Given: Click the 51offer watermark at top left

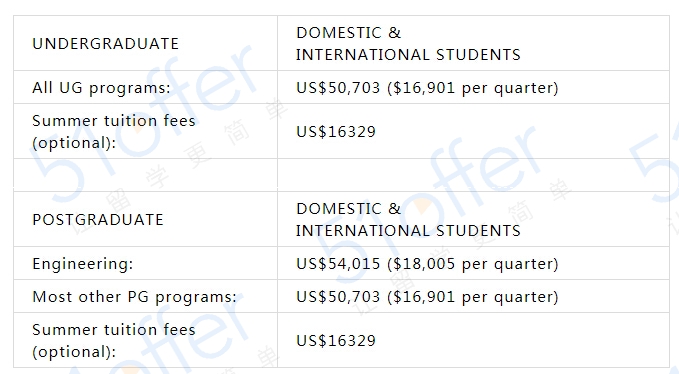Looking at the screenshot, I should pos(143,126).
